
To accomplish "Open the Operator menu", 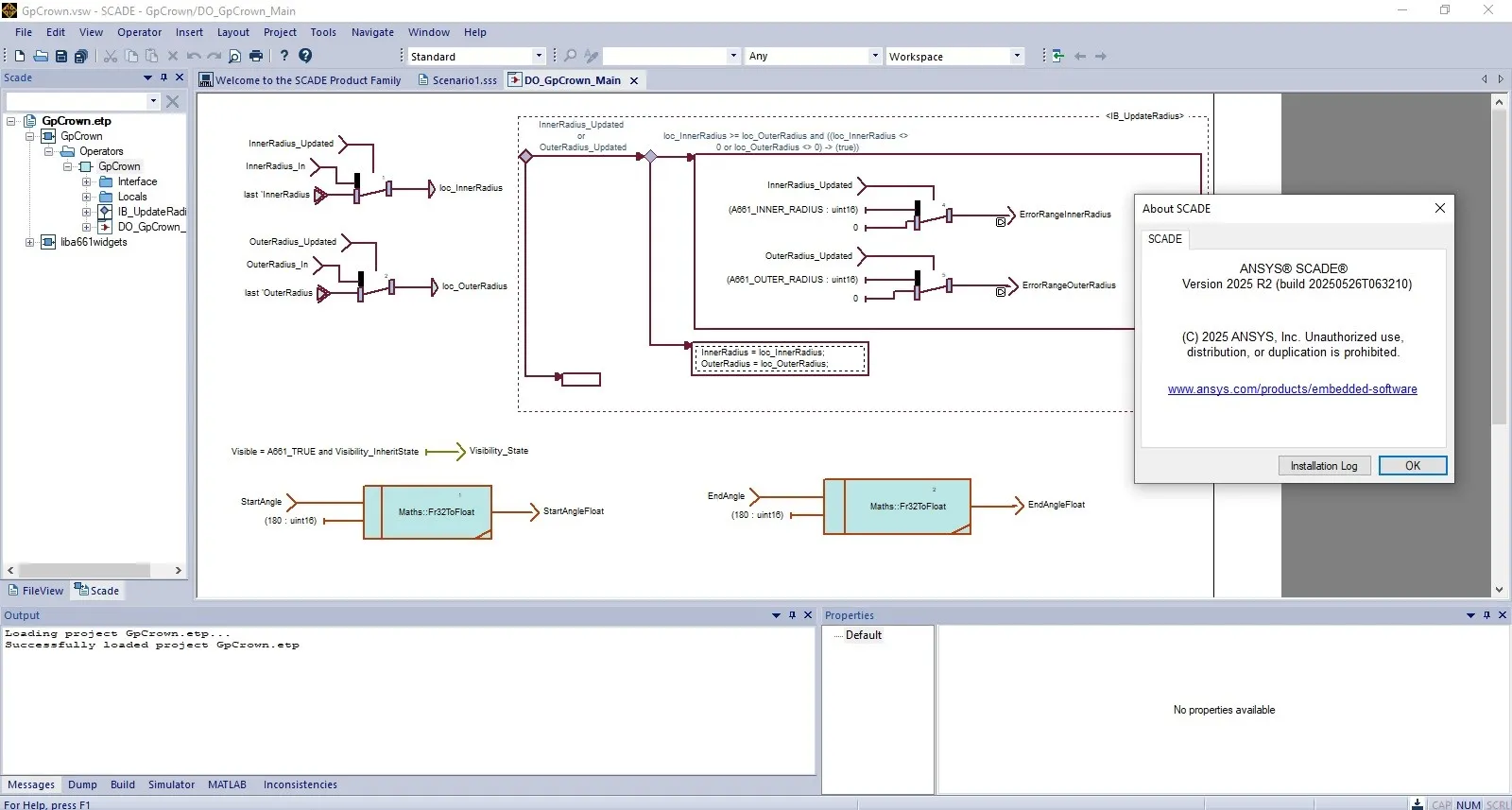I will (x=140, y=32).
